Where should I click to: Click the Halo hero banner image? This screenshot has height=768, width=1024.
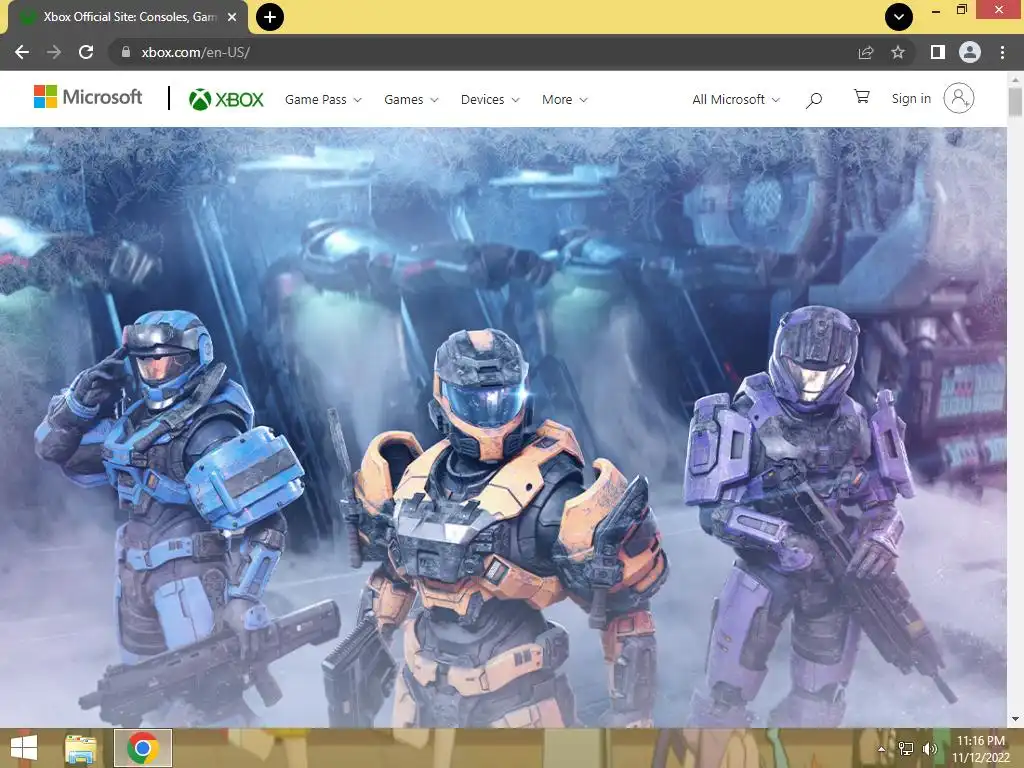(503, 427)
